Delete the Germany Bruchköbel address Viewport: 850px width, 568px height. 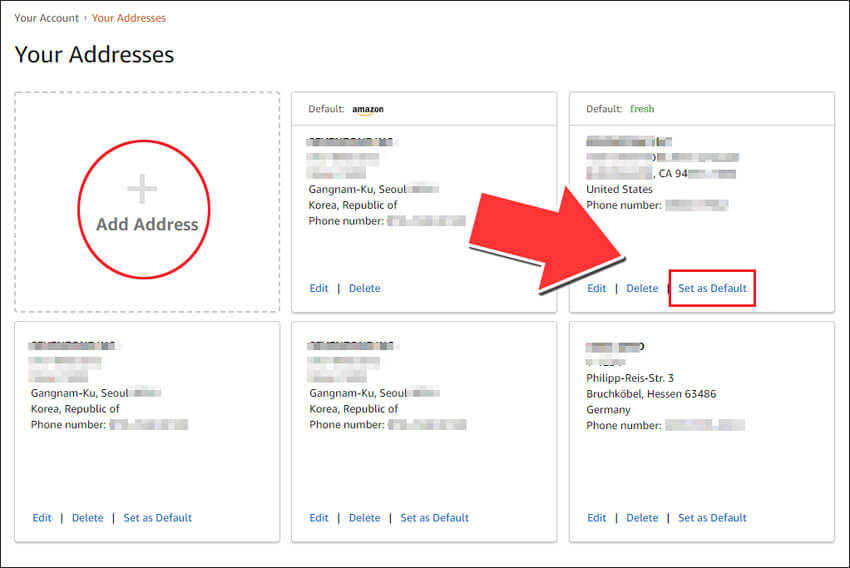click(642, 518)
